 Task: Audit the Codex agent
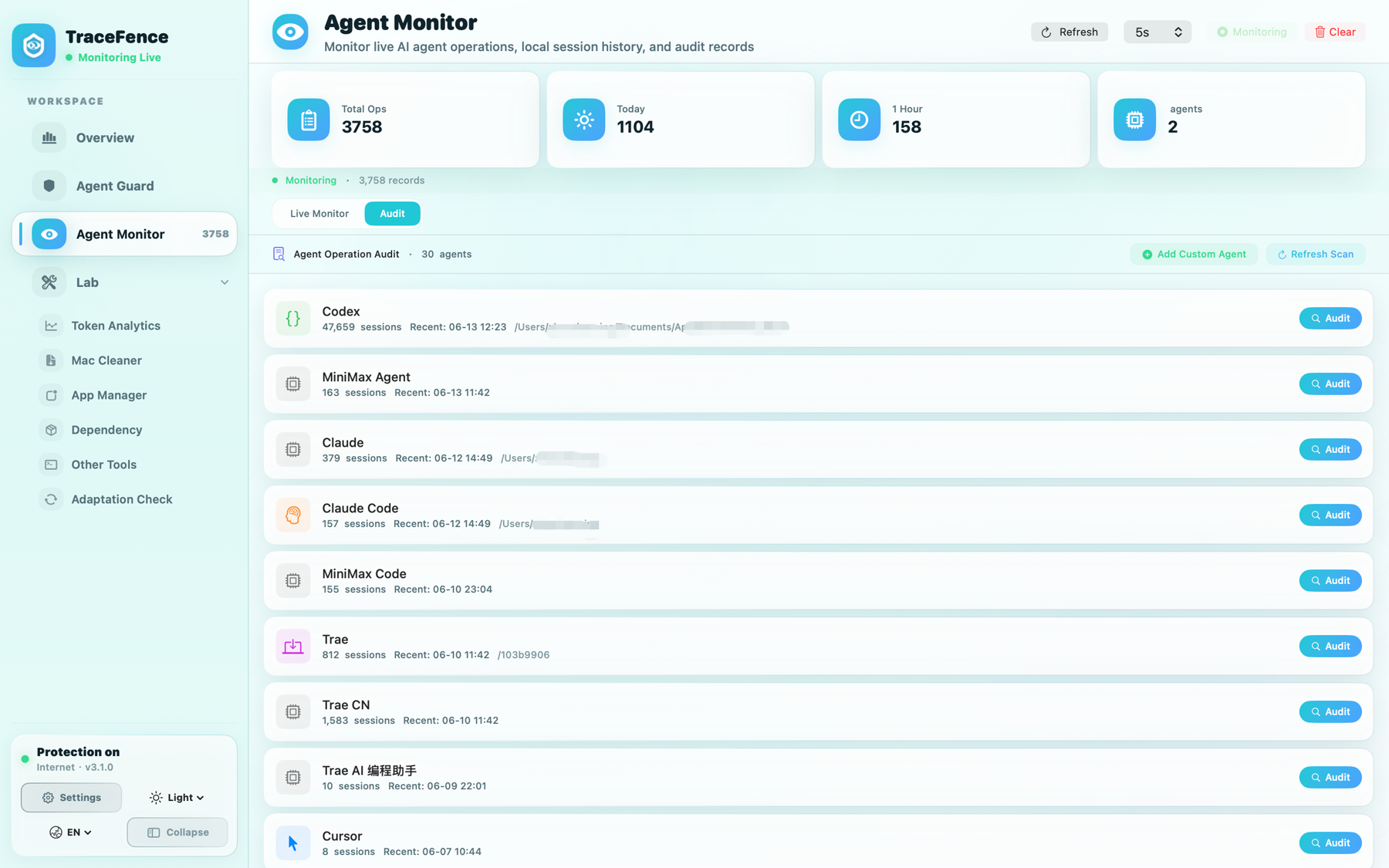click(1330, 318)
